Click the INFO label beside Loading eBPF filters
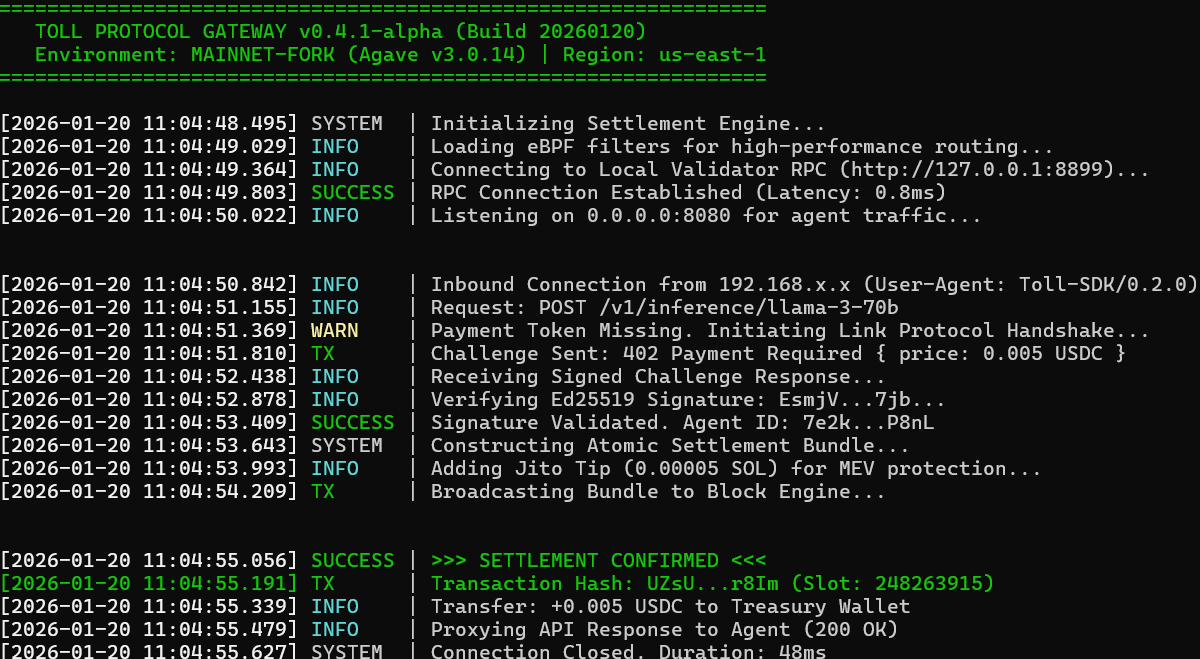This screenshot has height=659, width=1200. tap(335, 148)
